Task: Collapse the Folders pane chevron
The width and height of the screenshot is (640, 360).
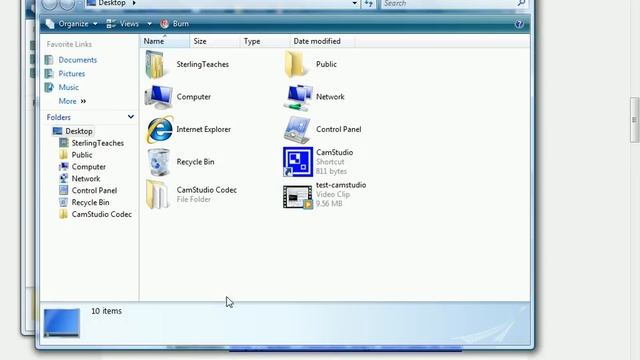Action: click(x=131, y=117)
